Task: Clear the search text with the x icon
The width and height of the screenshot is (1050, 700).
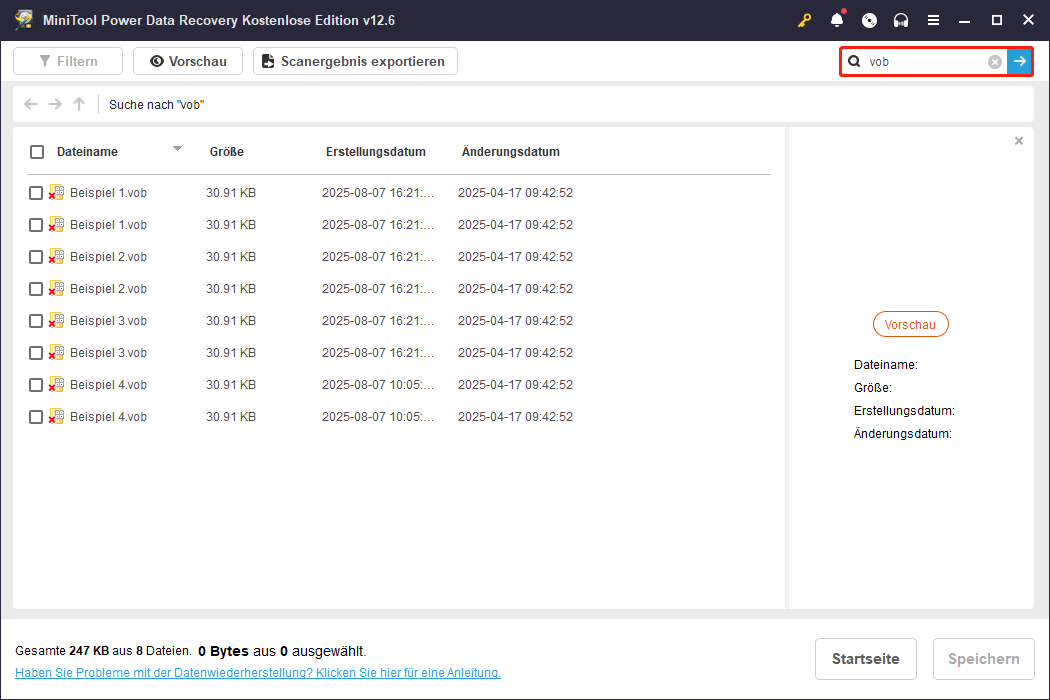Action: [995, 62]
